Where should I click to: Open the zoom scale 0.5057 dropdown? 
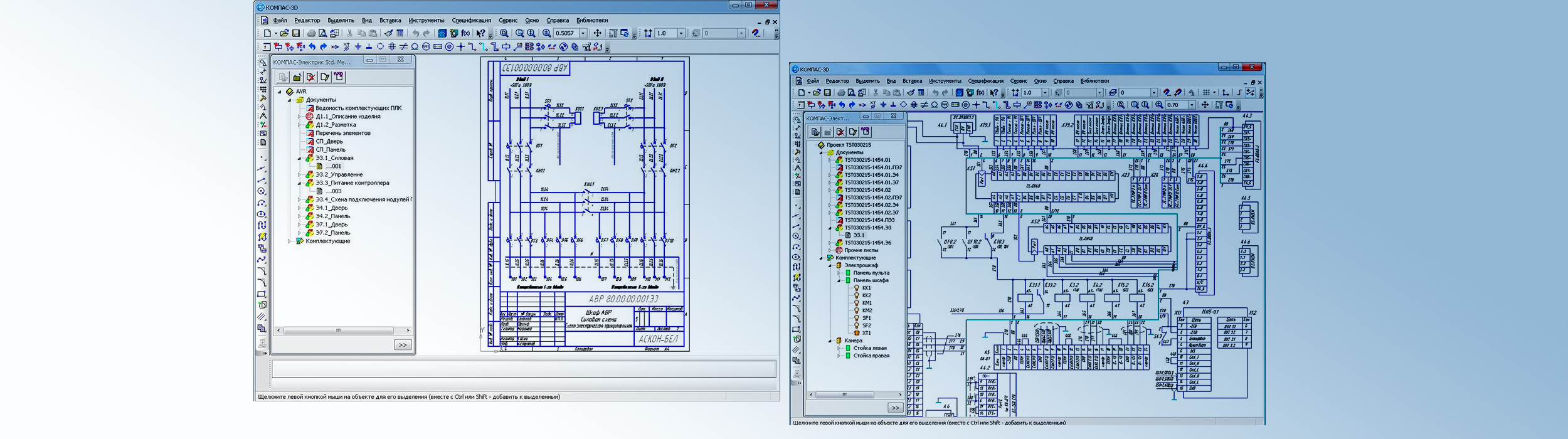583,33
